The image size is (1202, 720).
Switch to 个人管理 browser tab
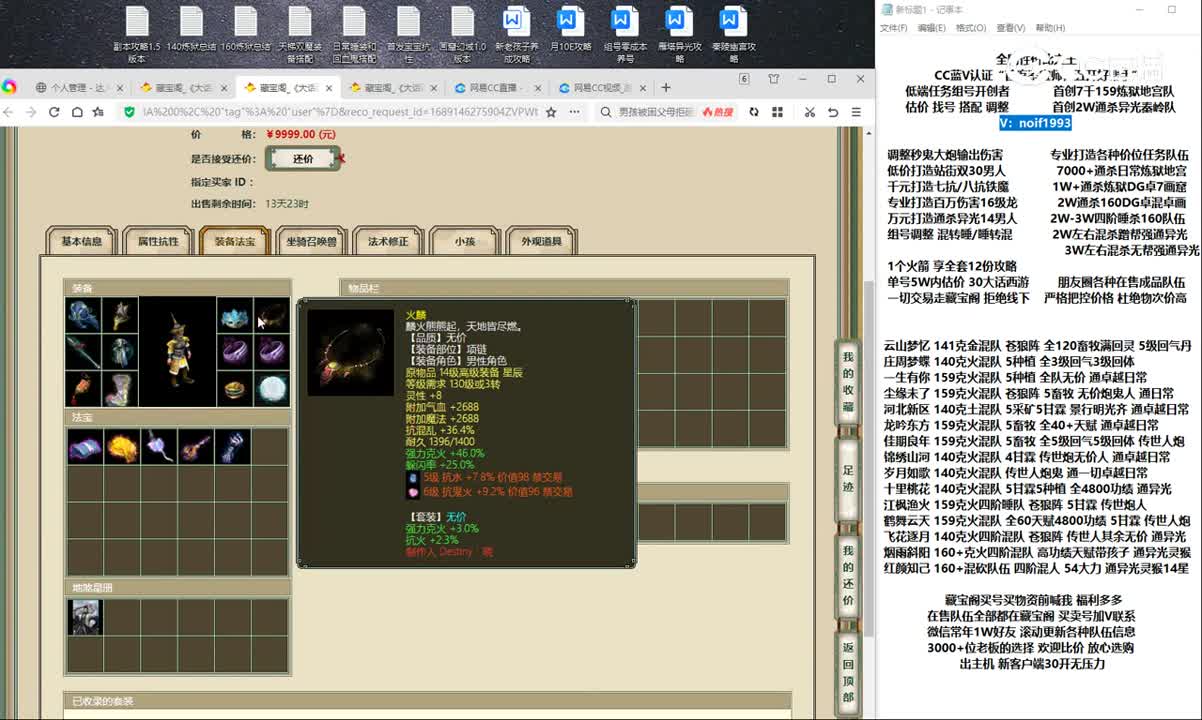tap(78, 88)
